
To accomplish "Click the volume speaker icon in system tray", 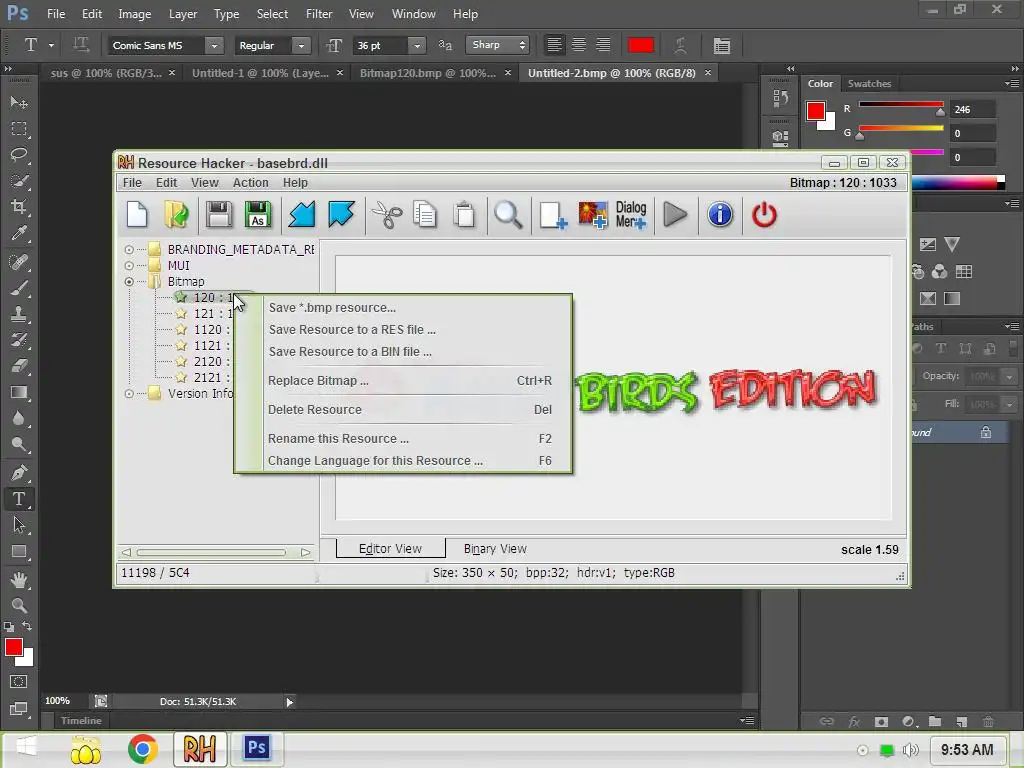I will point(910,750).
